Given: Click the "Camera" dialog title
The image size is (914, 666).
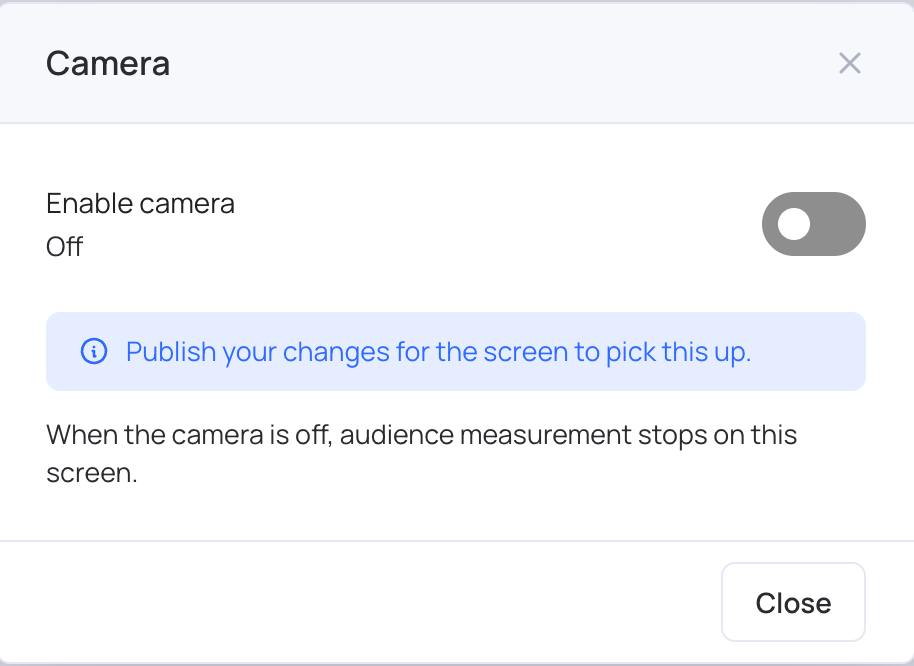Looking at the screenshot, I should coord(108,63).
